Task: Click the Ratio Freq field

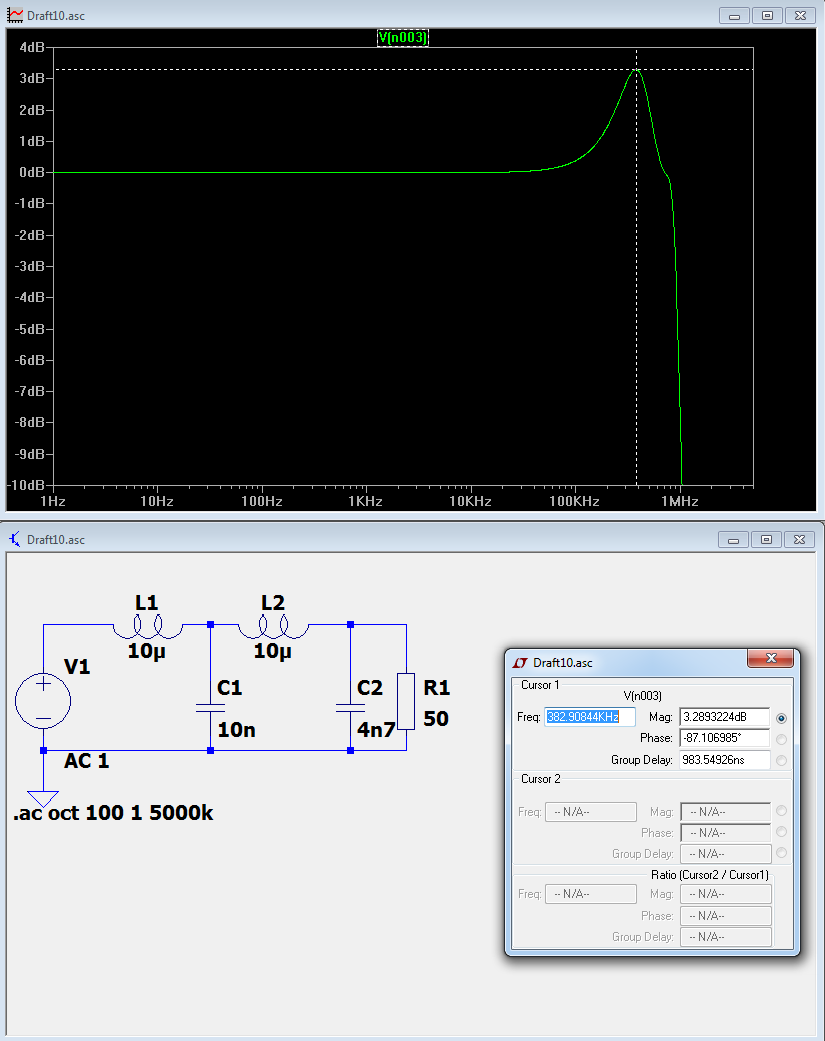Action: (591, 894)
